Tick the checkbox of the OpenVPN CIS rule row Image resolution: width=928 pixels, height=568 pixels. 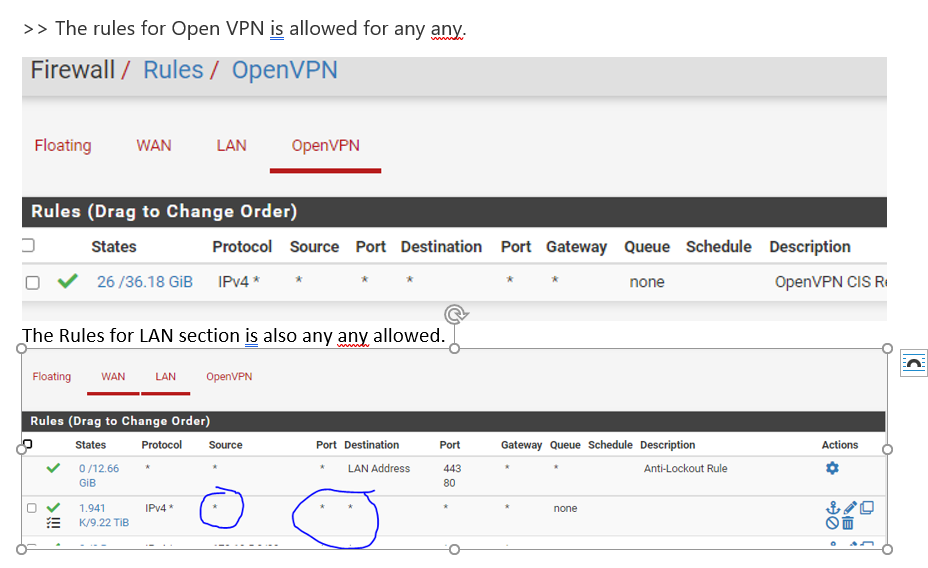pos(33,282)
